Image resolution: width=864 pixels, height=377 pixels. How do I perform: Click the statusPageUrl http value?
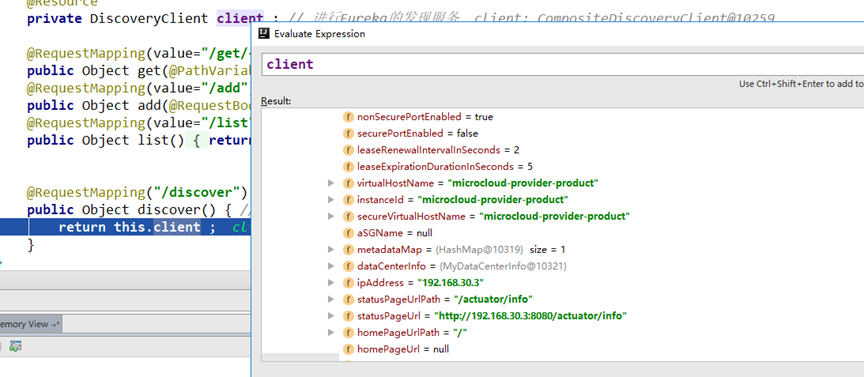[531, 316]
